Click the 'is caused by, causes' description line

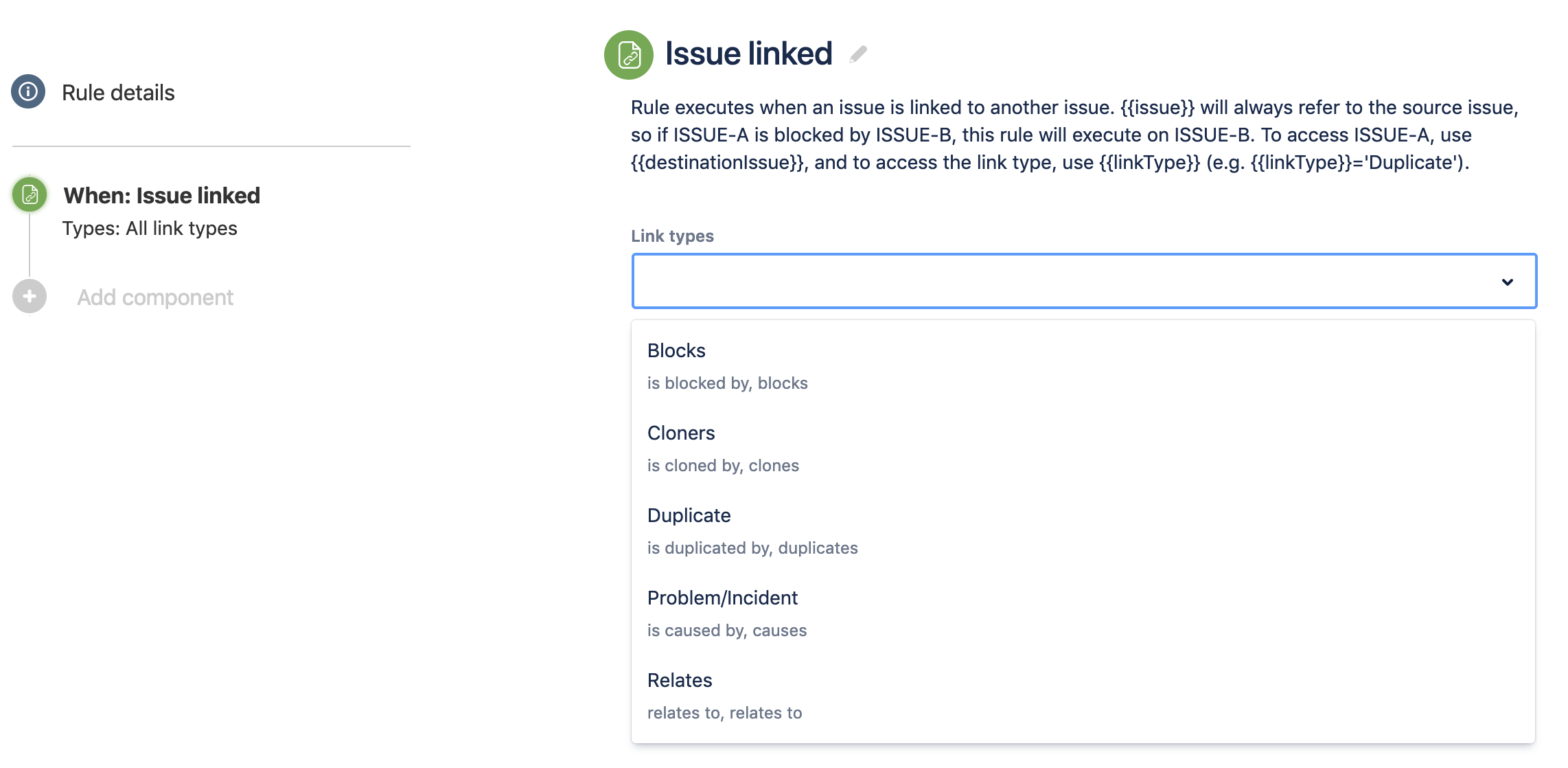coord(726,631)
